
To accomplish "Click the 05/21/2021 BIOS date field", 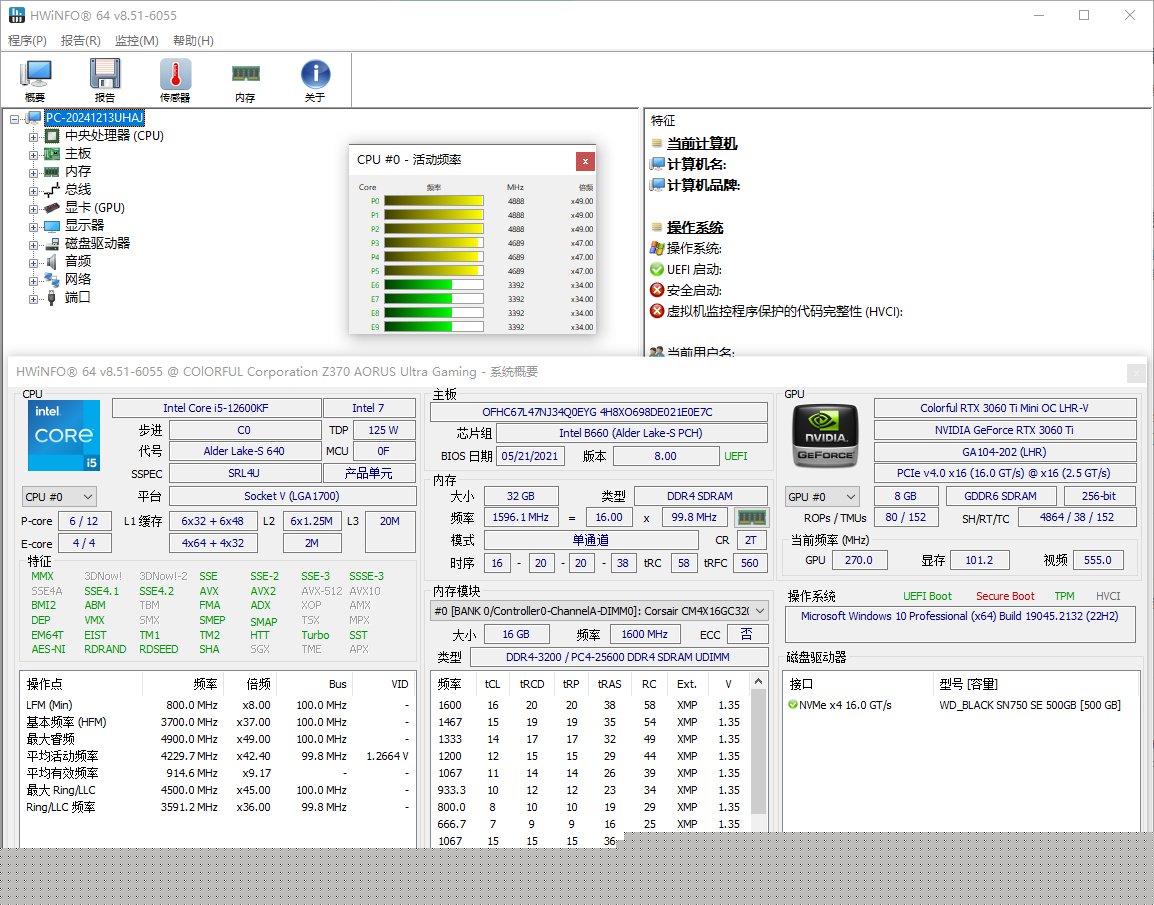I will pyautogui.click(x=530, y=456).
